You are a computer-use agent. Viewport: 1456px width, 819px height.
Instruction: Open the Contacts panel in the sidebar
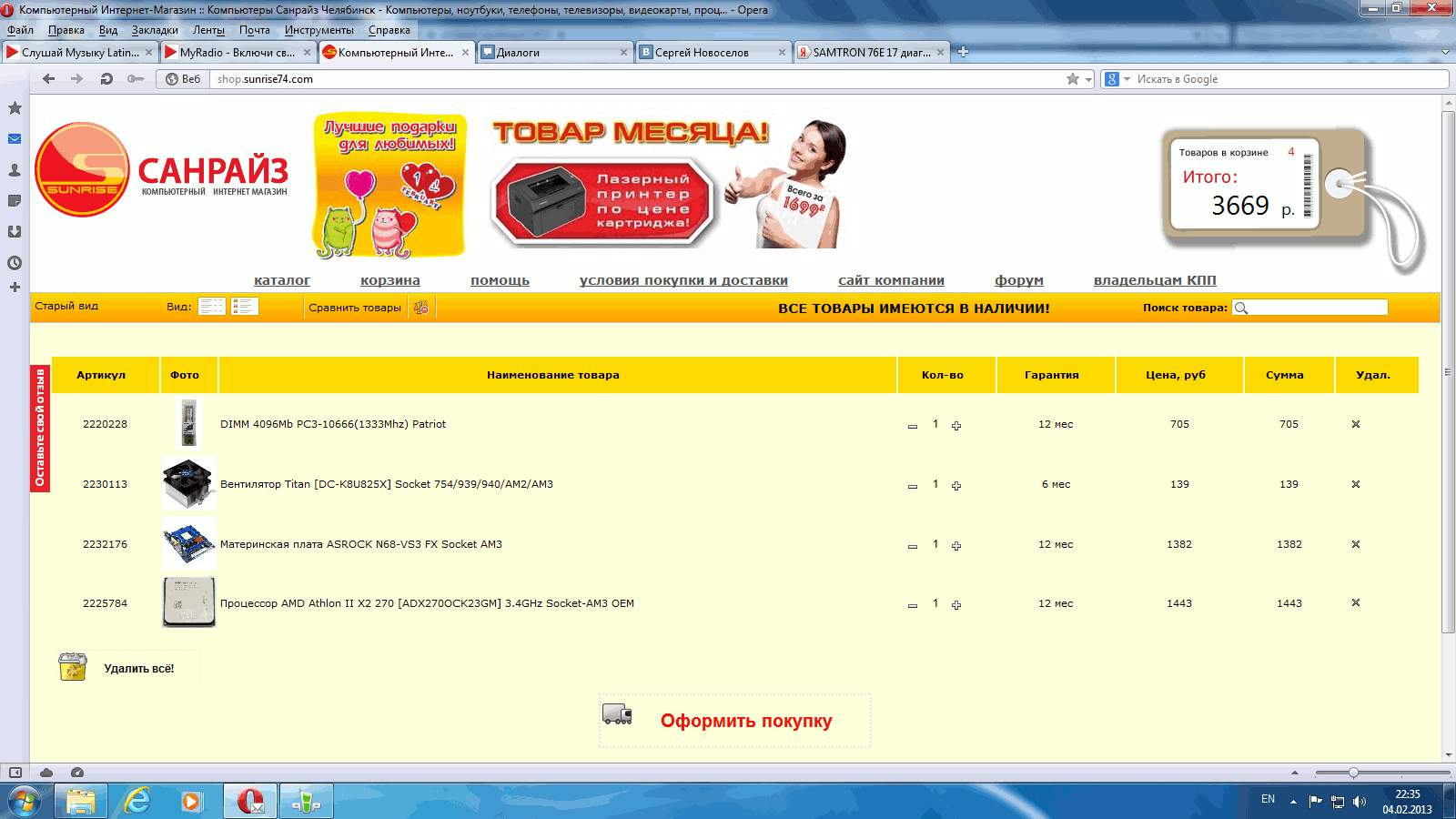[x=15, y=170]
